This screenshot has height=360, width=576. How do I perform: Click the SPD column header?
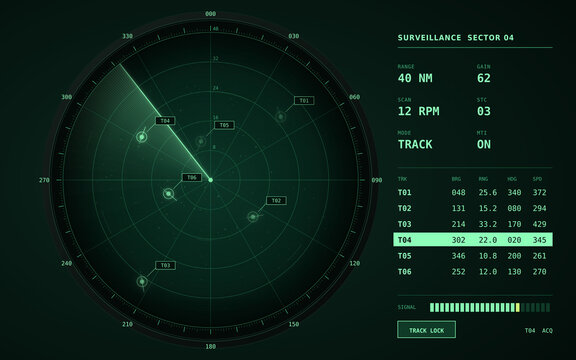click(x=537, y=179)
